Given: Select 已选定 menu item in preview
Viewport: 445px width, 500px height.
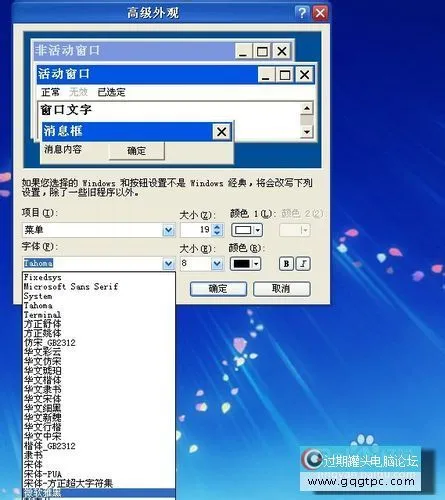Looking at the screenshot, I should pos(111,92).
